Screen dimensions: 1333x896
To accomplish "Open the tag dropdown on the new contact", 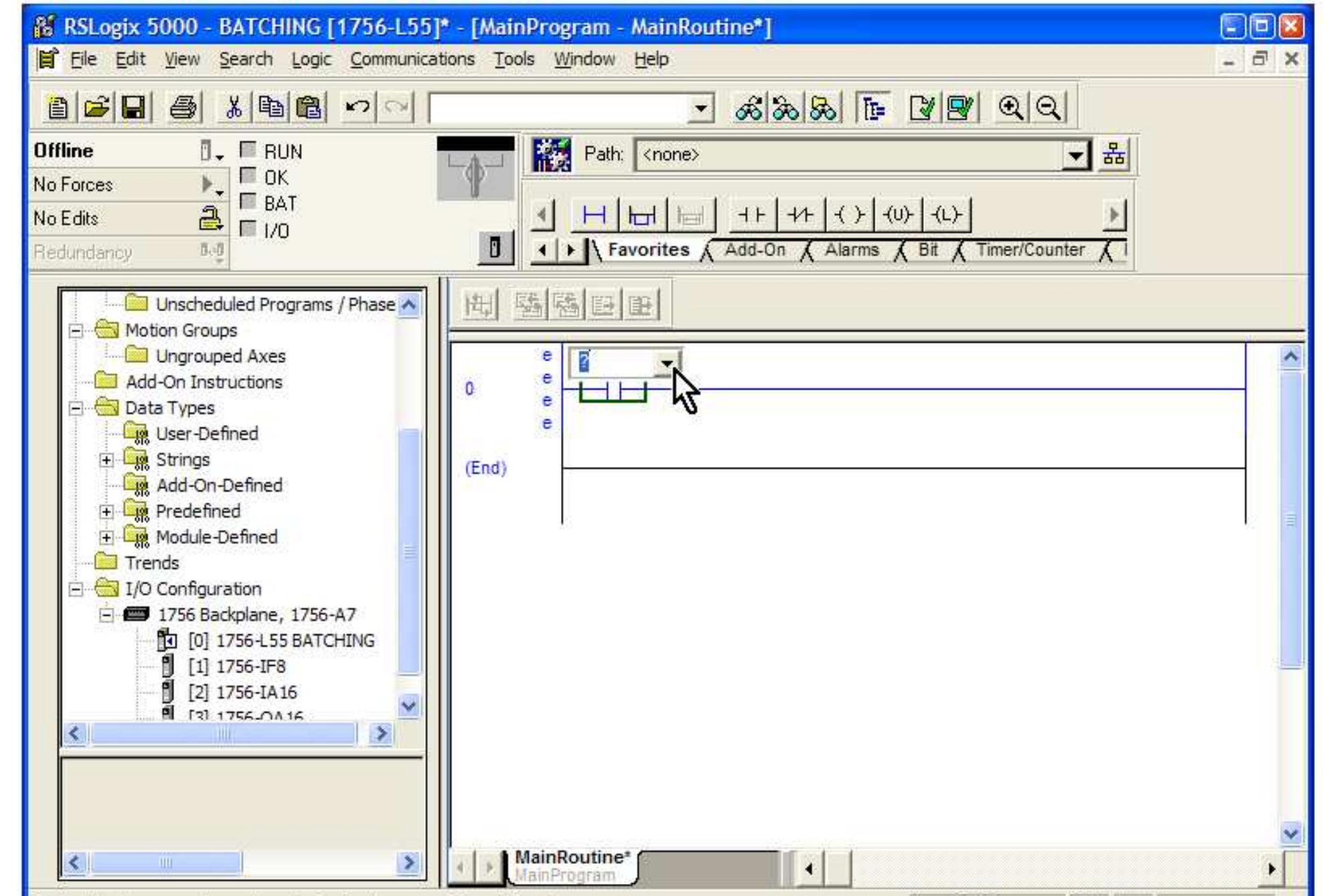I will coord(665,365).
